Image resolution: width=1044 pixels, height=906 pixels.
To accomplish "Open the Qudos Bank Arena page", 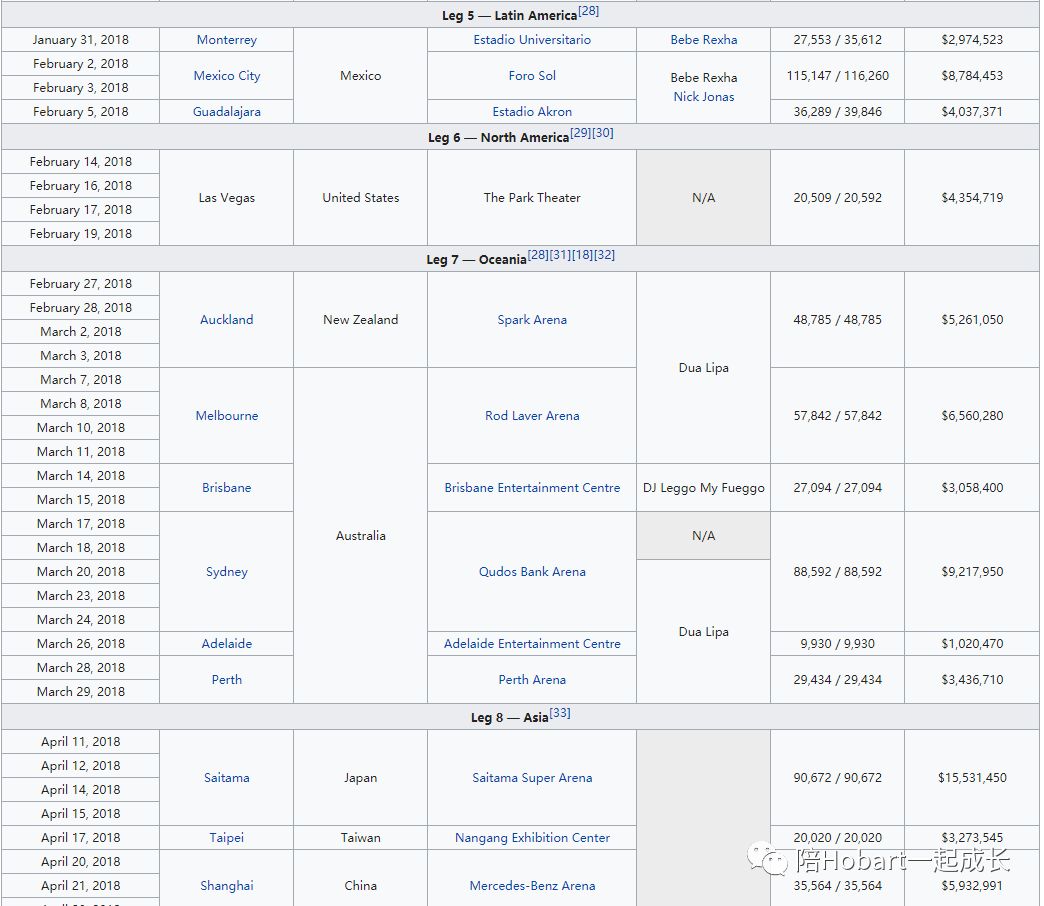I will pos(532,572).
